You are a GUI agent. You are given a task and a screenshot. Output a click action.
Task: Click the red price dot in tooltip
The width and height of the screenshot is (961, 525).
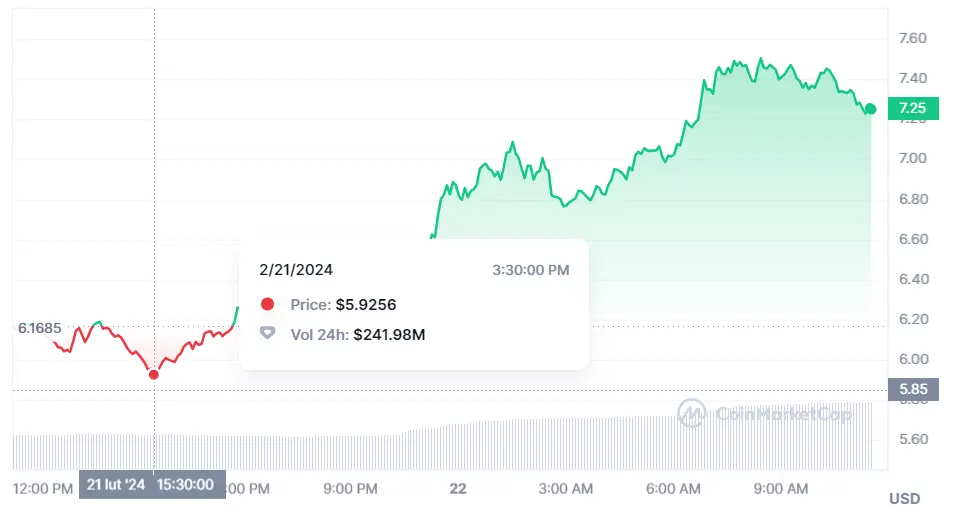click(267, 305)
